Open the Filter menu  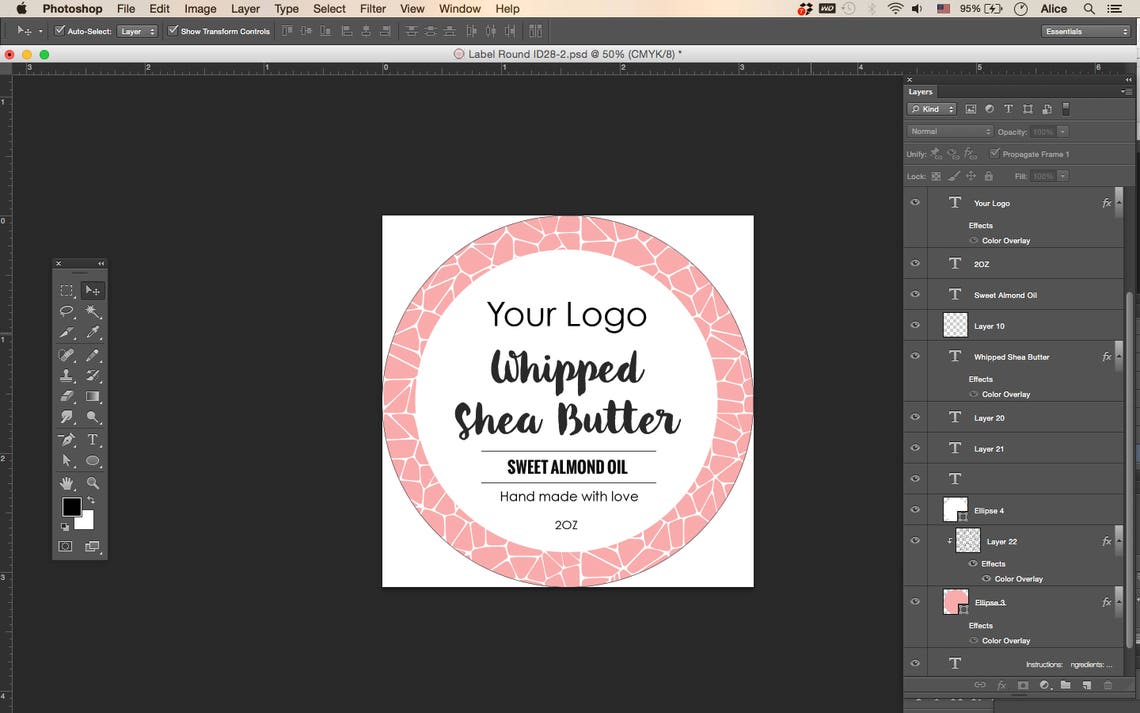tap(372, 9)
